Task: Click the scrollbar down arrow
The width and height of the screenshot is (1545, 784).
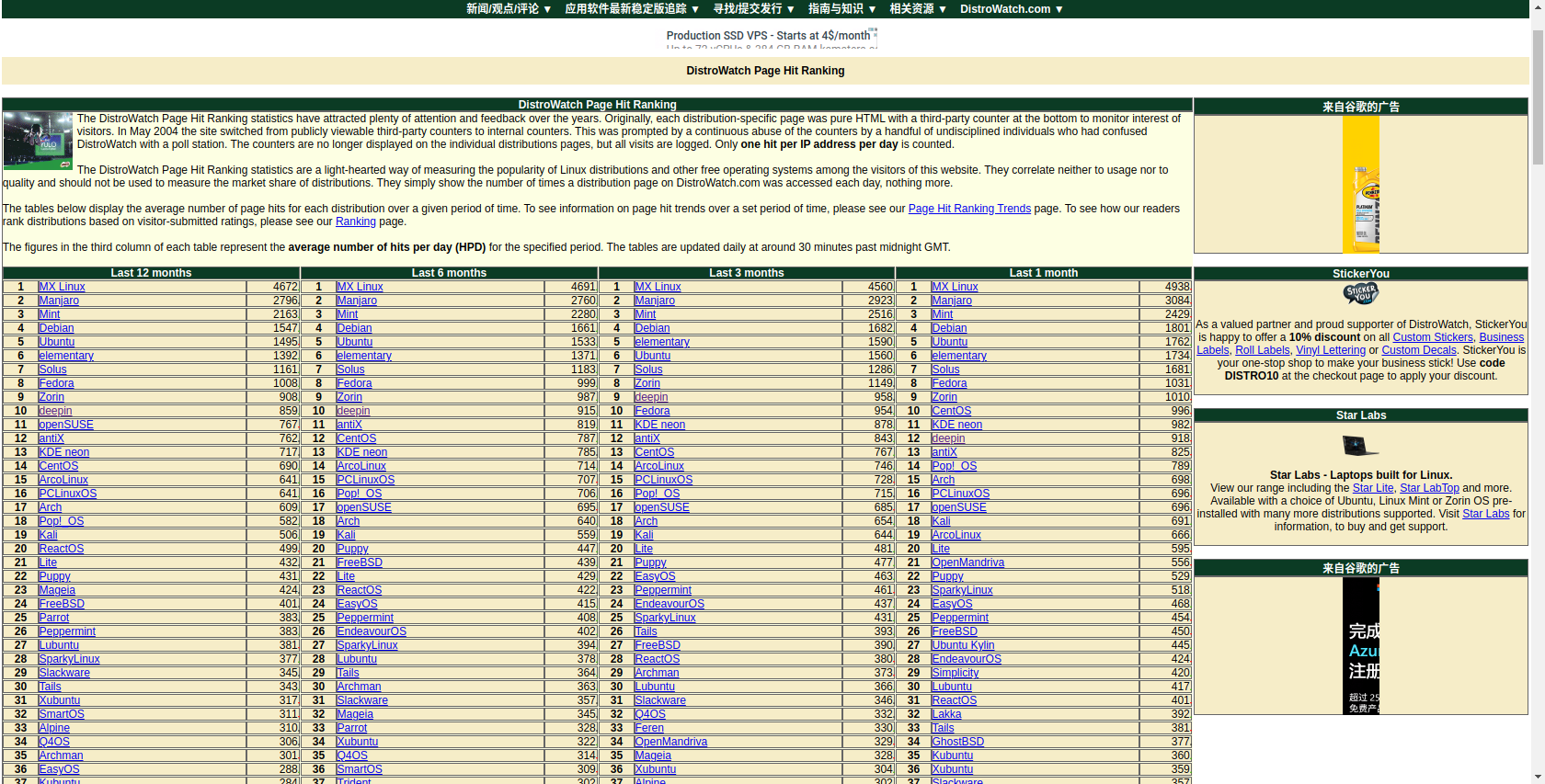Action: (1538, 778)
